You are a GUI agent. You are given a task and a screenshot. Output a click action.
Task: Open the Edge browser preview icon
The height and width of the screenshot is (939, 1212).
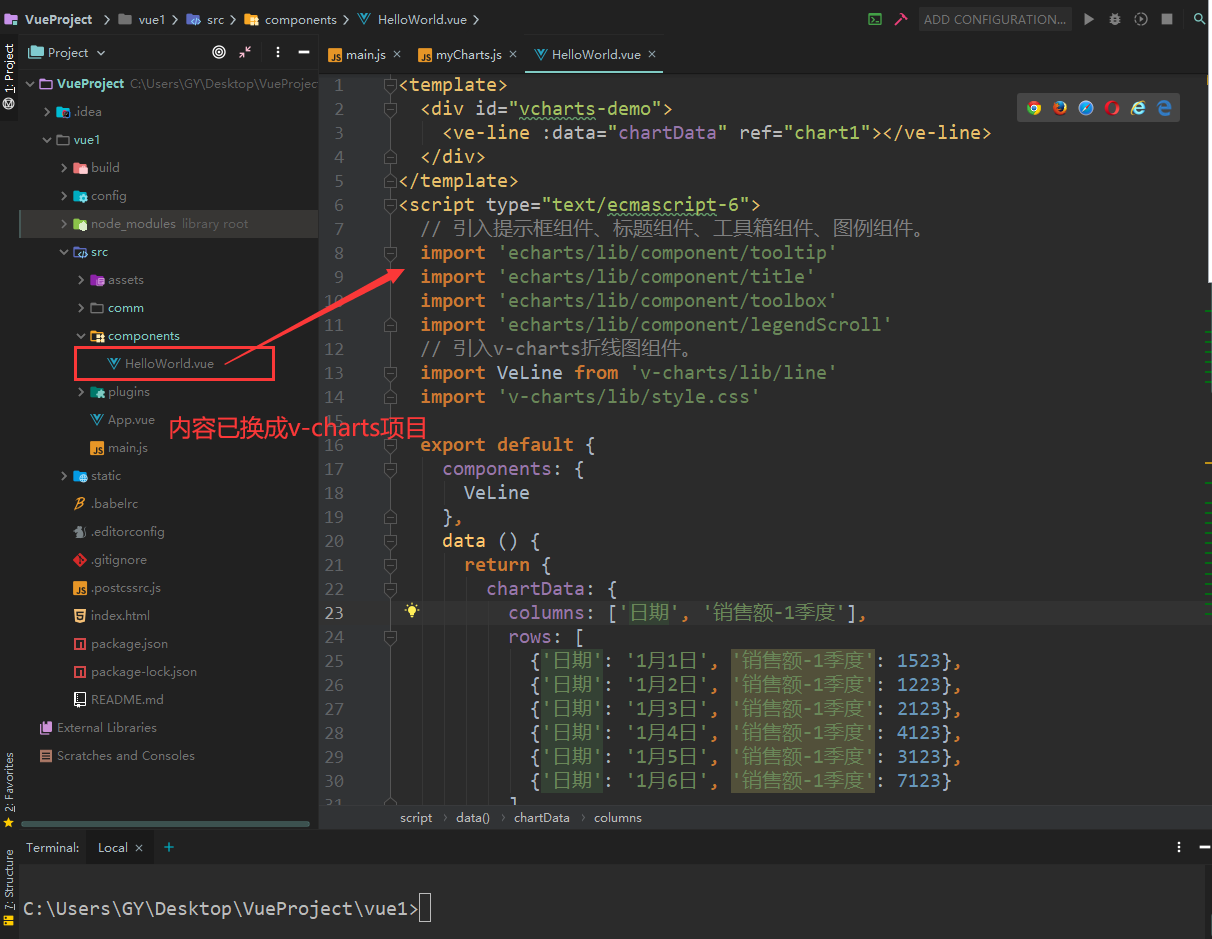coord(1164,108)
